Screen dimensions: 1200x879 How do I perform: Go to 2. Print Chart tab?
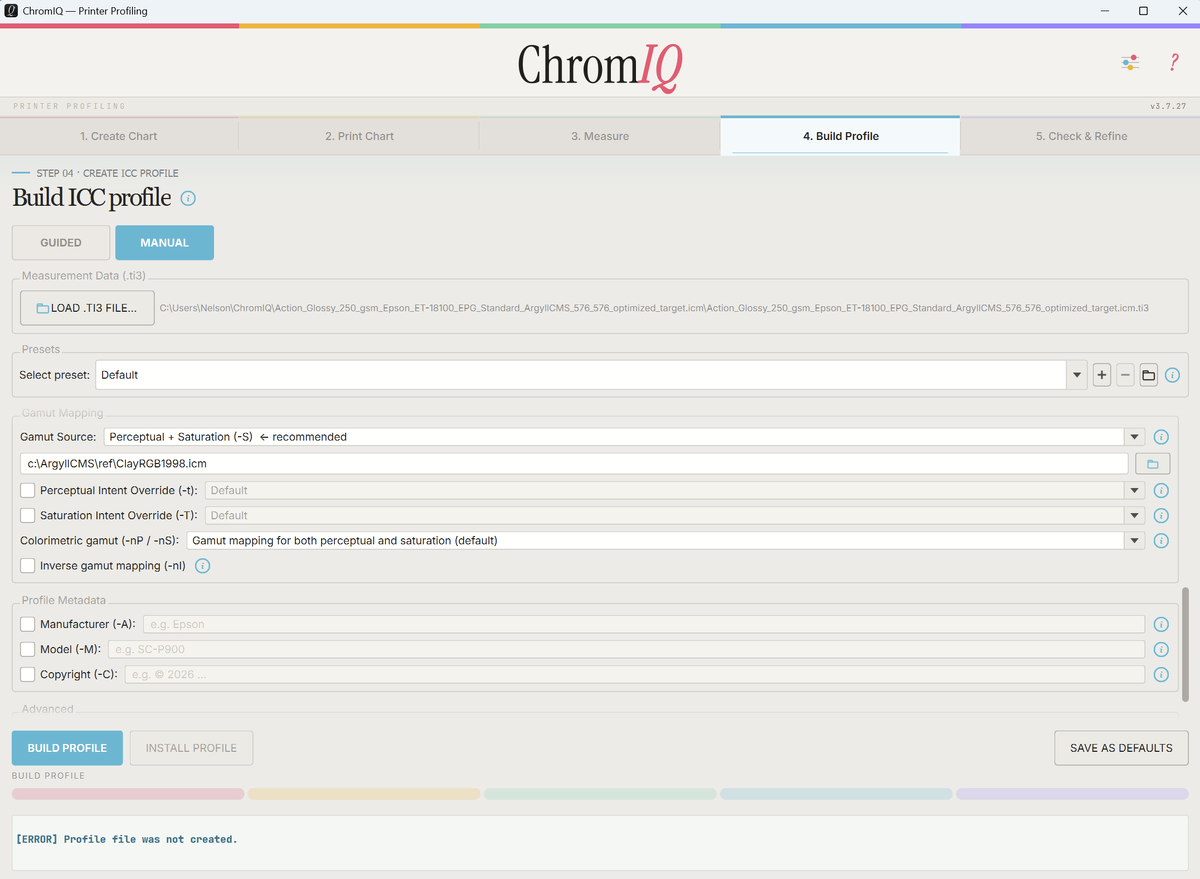tap(359, 136)
